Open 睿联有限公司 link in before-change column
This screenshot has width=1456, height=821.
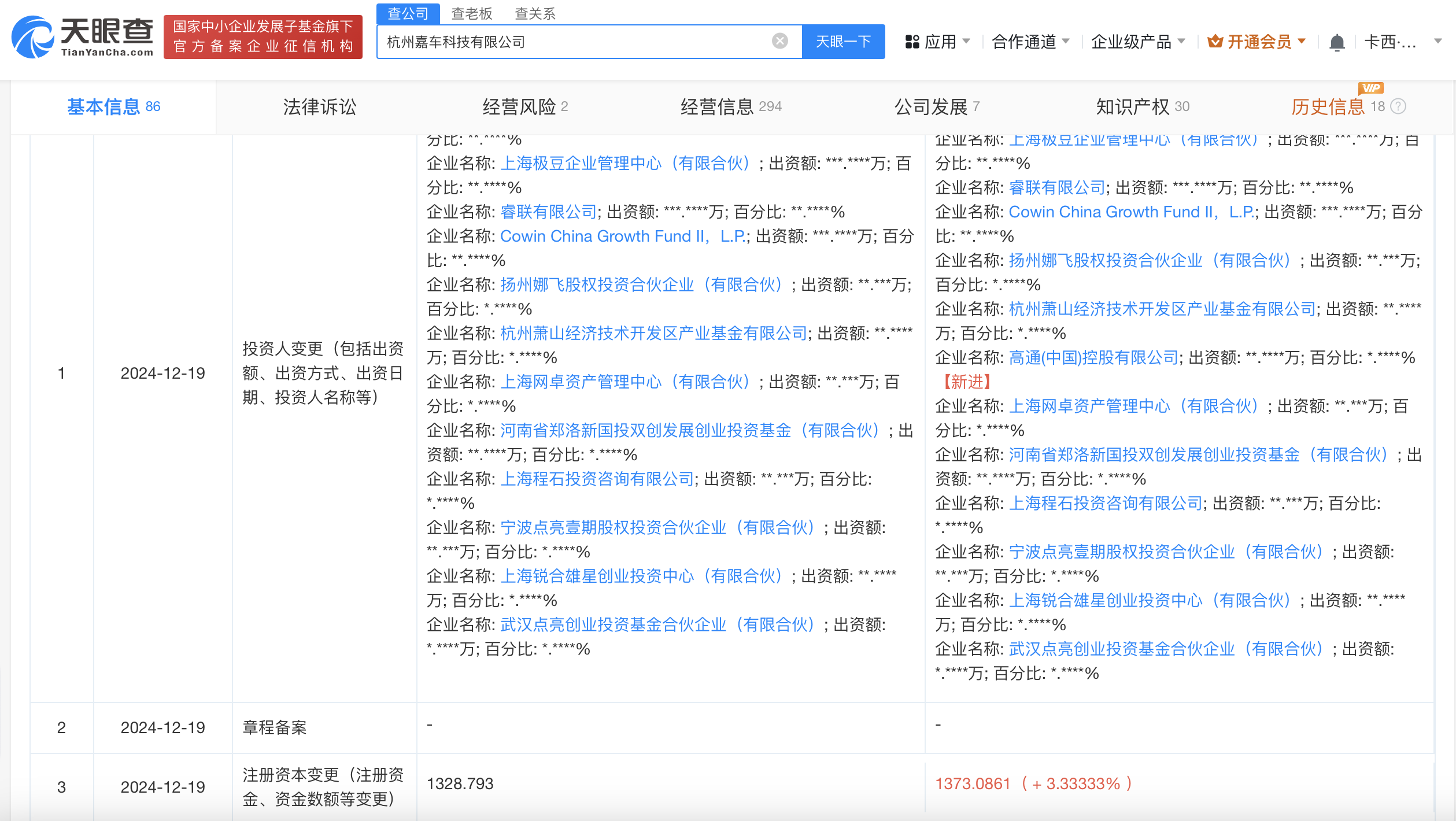click(x=548, y=212)
